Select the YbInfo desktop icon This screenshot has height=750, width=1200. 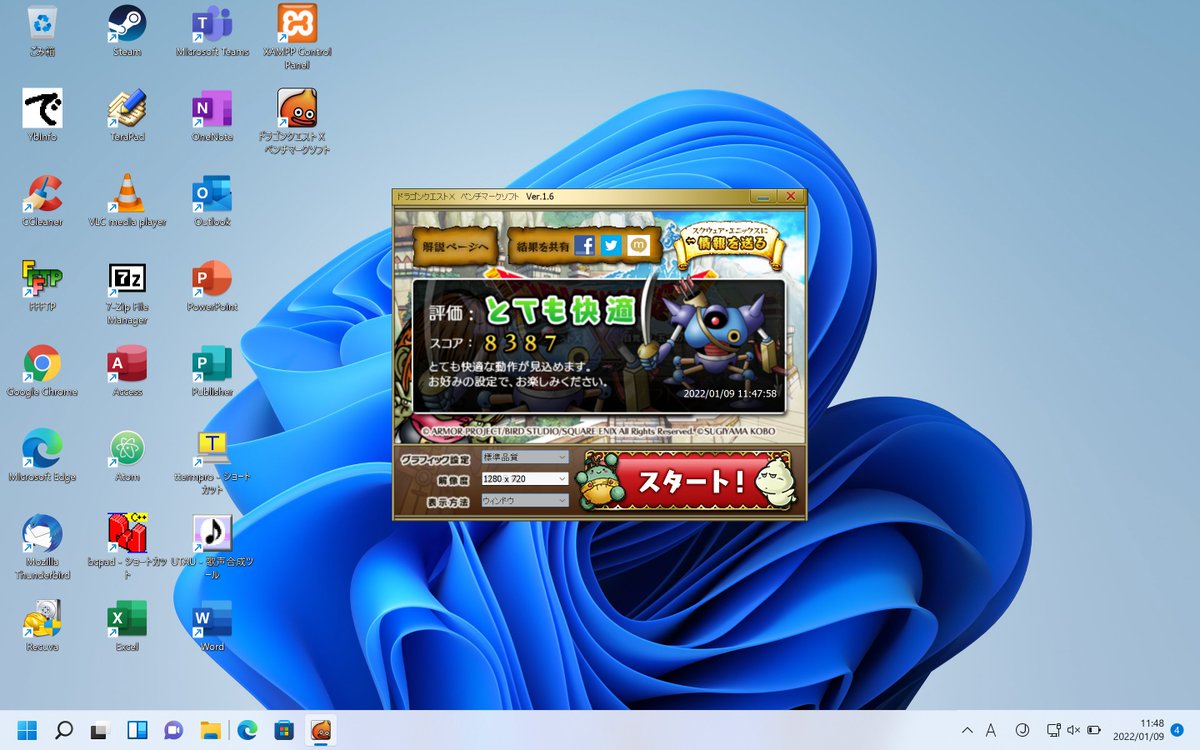42,116
